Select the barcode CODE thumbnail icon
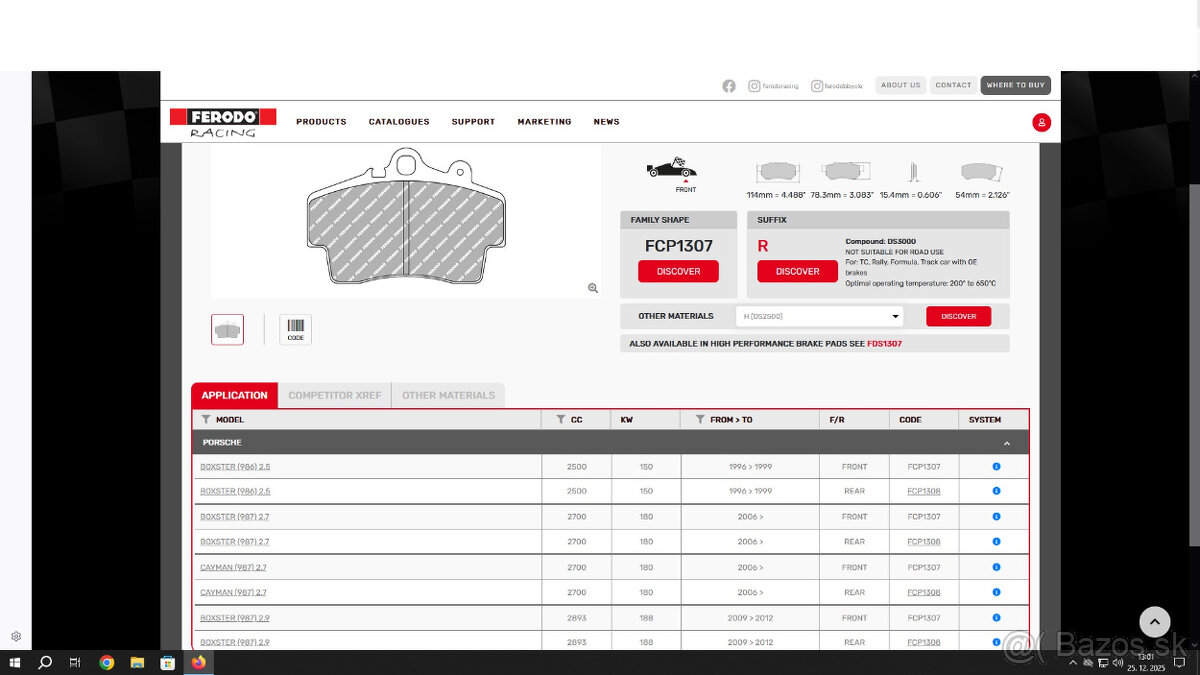 click(x=295, y=329)
